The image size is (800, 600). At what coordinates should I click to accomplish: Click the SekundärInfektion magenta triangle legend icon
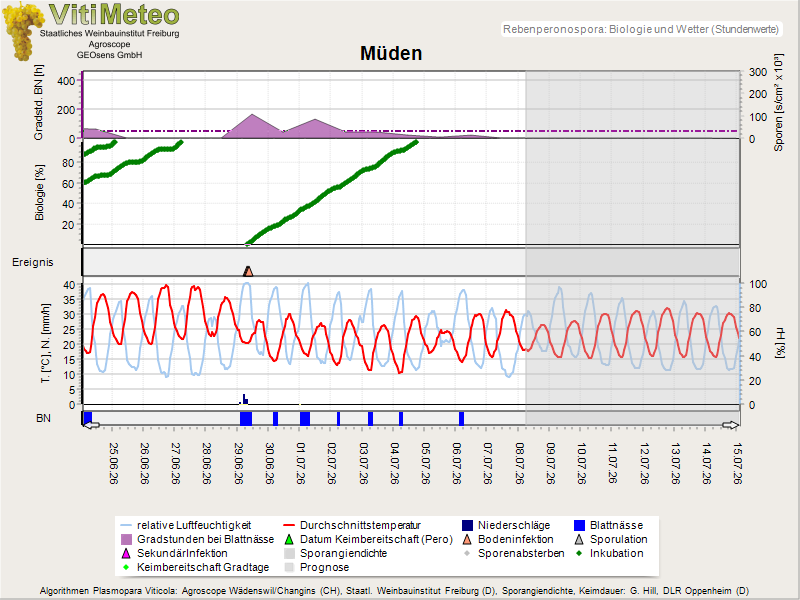[126, 553]
